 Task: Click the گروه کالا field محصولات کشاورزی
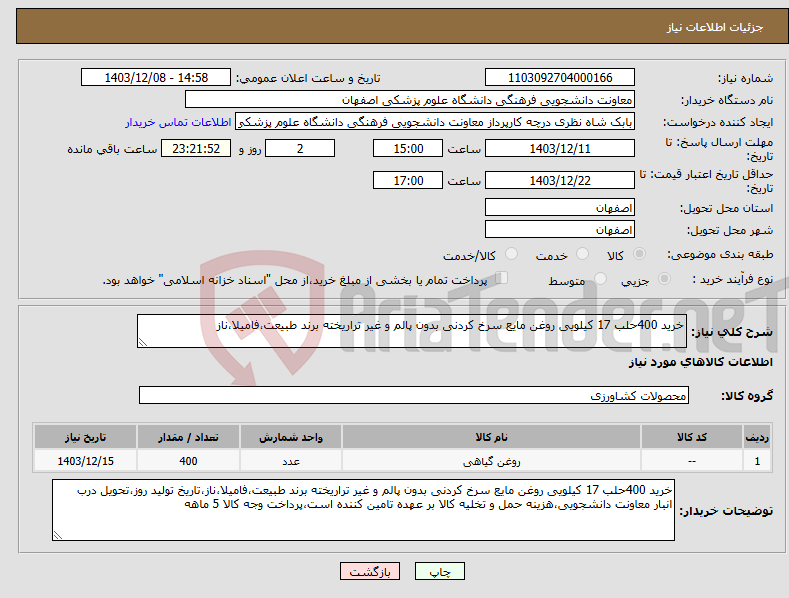[x=414, y=395]
